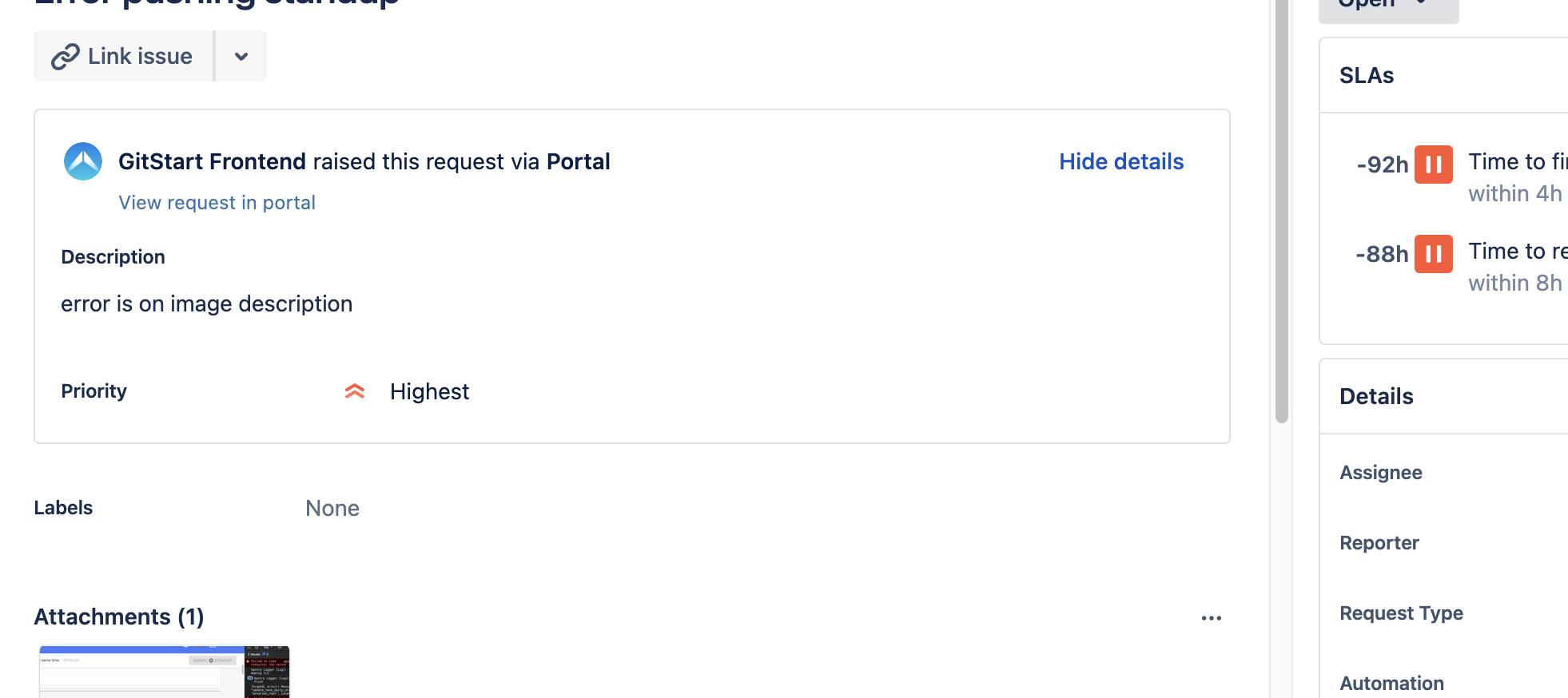Open the Open status dropdown
Image resolution: width=1568 pixels, height=698 pixels.
coord(1388,6)
